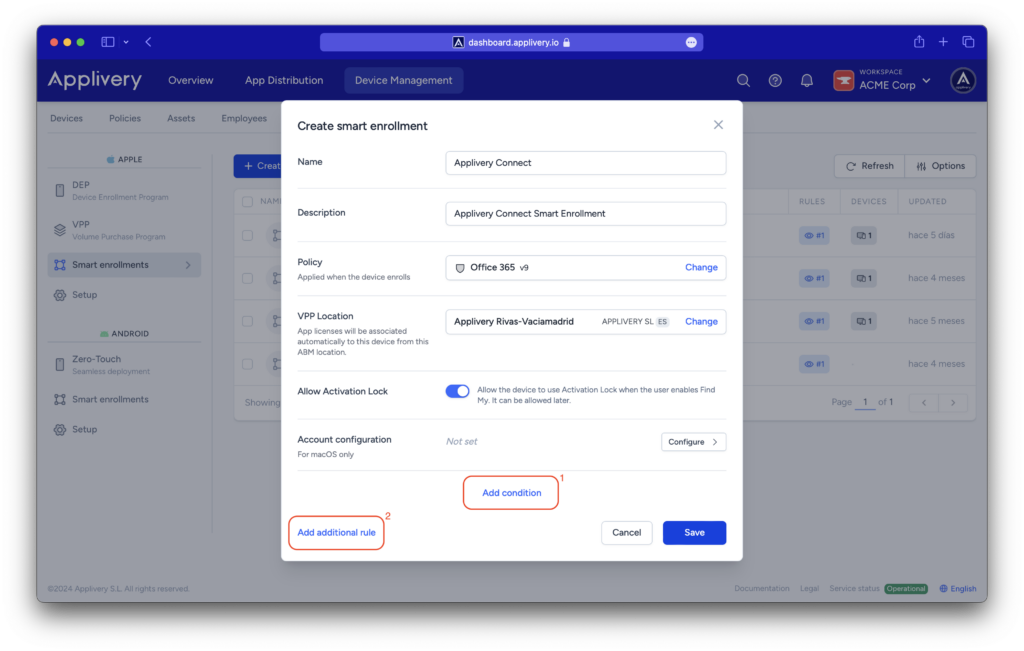Click the address bar more options icon
This screenshot has height=651, width=1024.
pos(691,42)
